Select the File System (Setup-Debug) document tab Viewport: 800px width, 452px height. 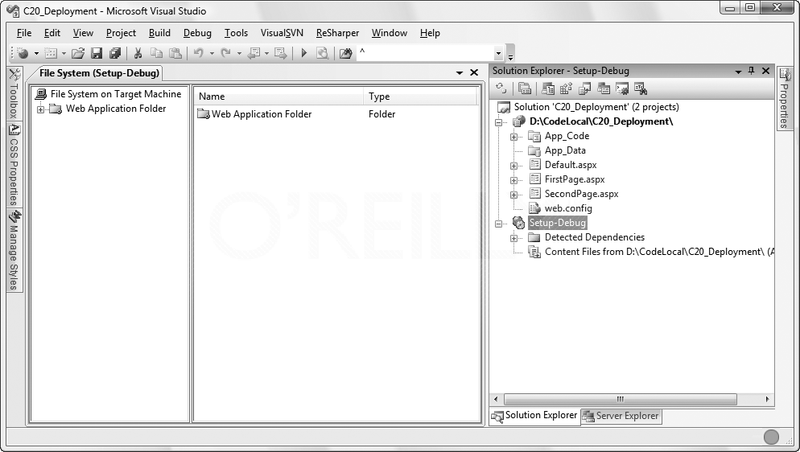pyautogui.click(x=99, y=73)
